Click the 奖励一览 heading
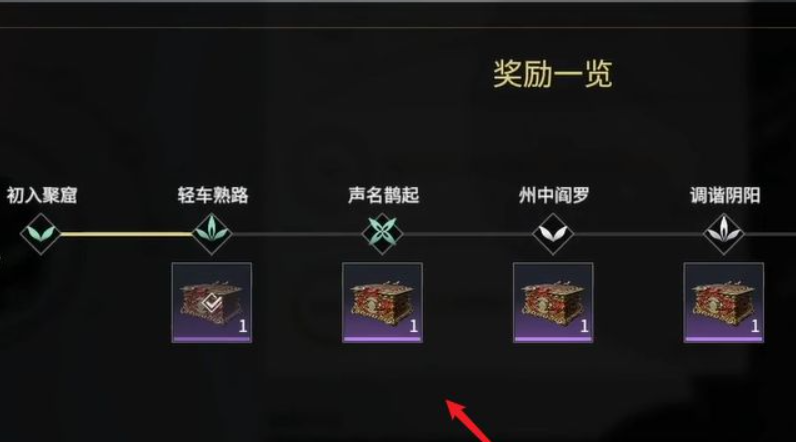The width and height of the screenshot is (796, 442). 553,74
